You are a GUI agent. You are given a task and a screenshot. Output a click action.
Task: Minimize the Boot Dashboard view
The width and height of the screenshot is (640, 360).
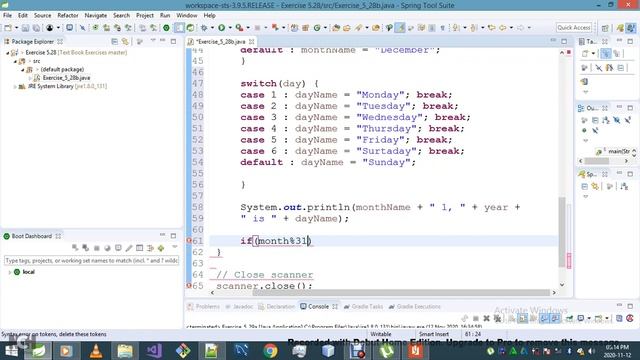(162, 236)
